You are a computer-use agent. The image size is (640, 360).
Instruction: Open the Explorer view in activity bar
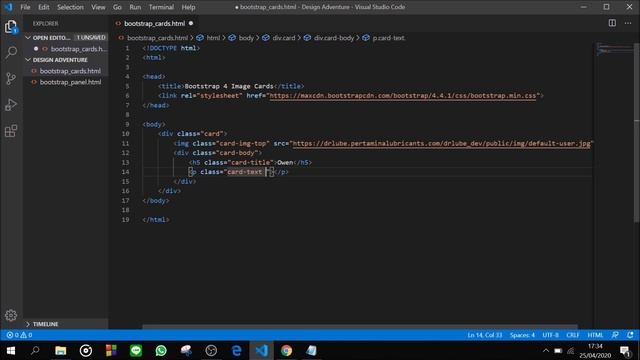tap(11, 27)
